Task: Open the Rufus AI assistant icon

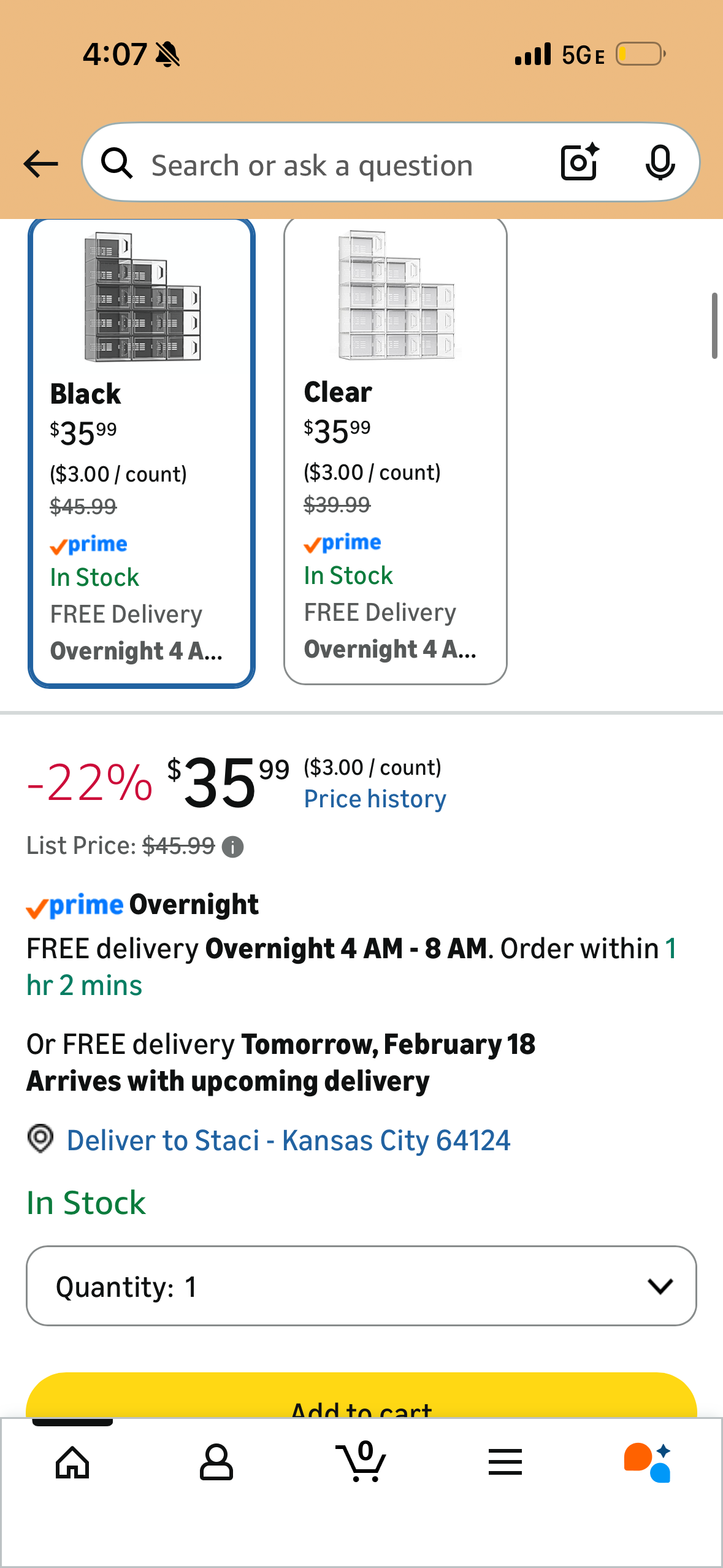Action: click(x=648, y=1462)
